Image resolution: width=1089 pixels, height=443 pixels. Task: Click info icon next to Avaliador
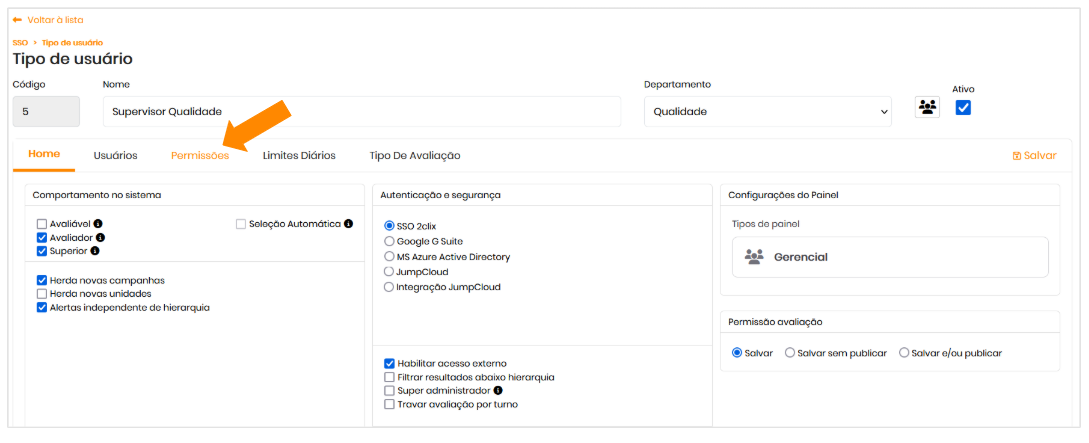point(100,238)
